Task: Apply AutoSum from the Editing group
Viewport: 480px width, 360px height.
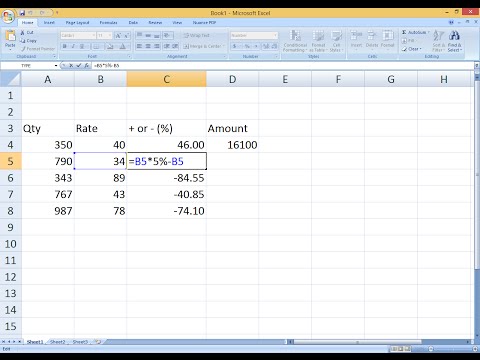Action: pos(415,32)
